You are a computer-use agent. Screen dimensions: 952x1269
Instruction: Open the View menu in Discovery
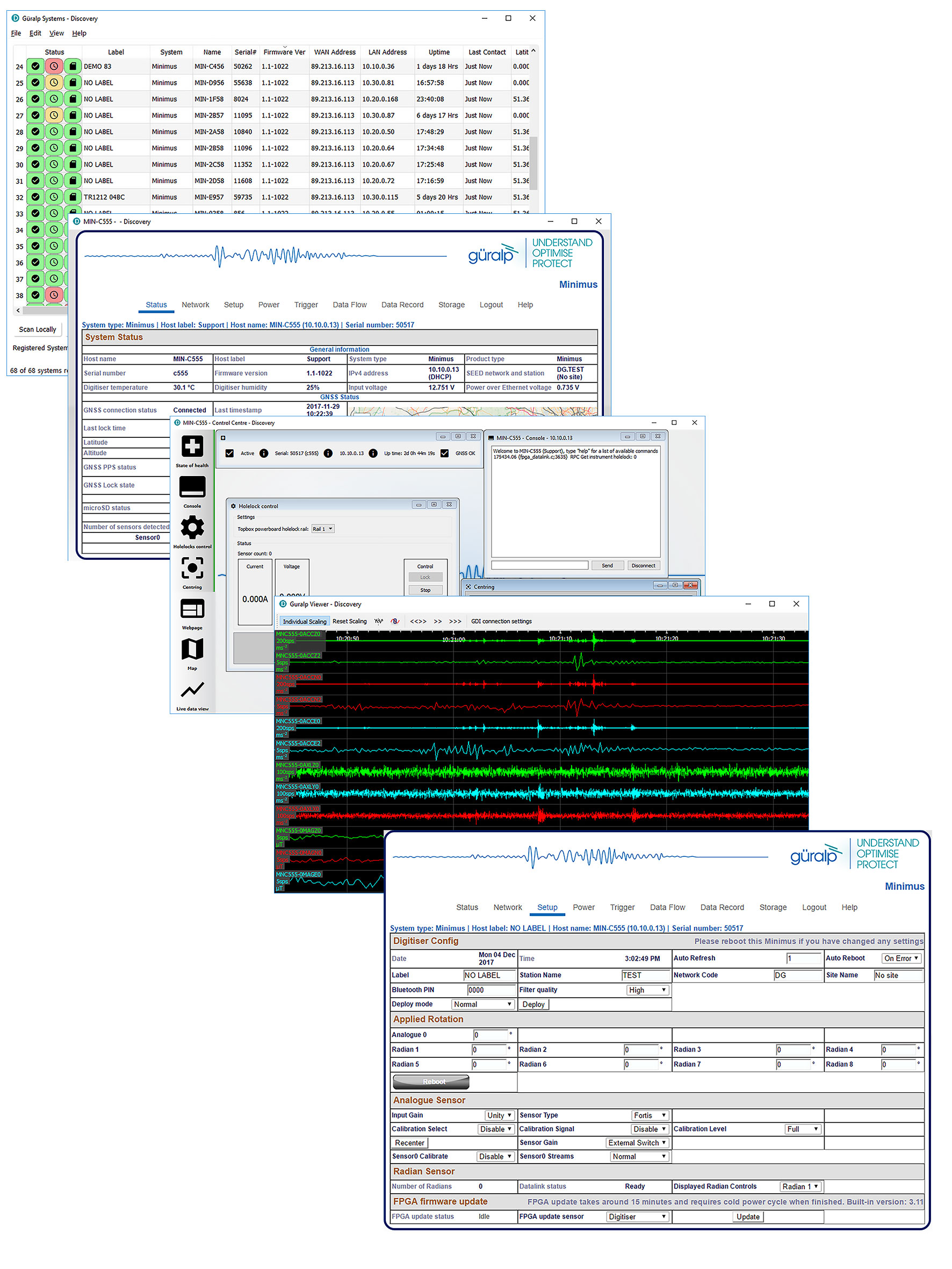pos(56,33)
